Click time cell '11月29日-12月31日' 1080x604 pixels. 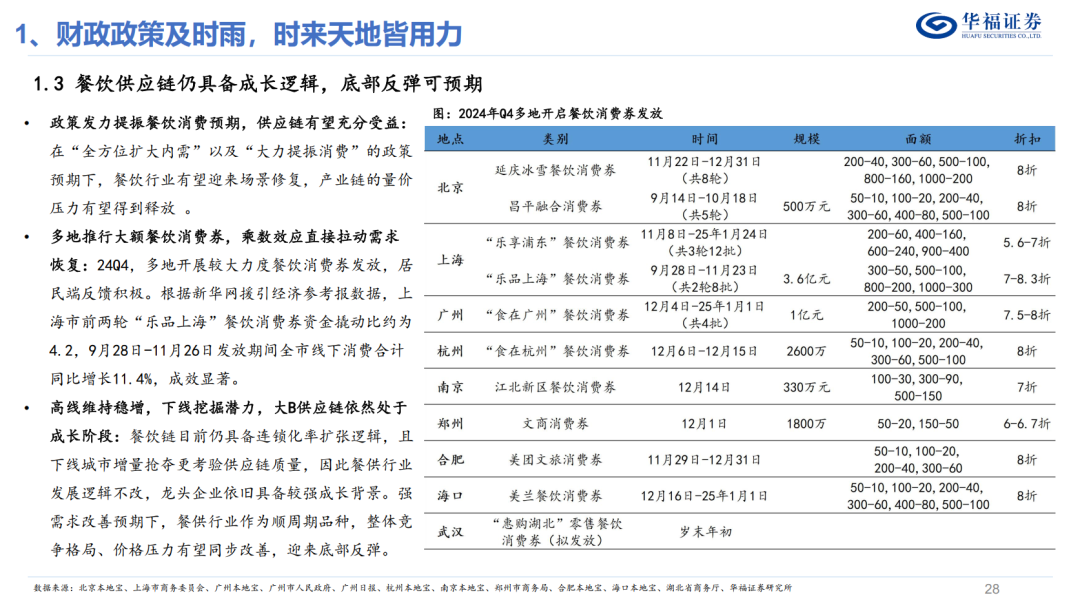704,459
